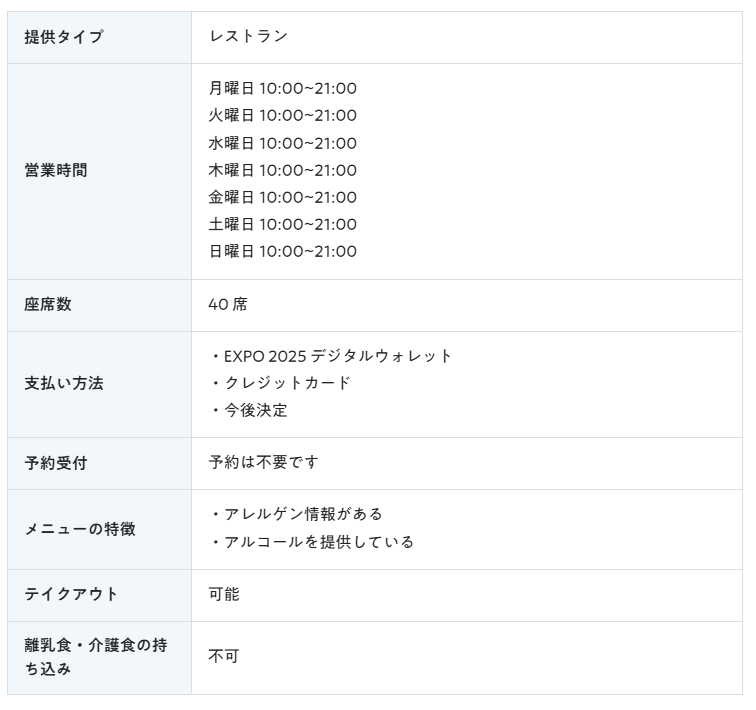This screenshot has height=710, width=756.
Task: Click the 予約受付 row header
Action: pyautogui.click(x=56, y=463)
